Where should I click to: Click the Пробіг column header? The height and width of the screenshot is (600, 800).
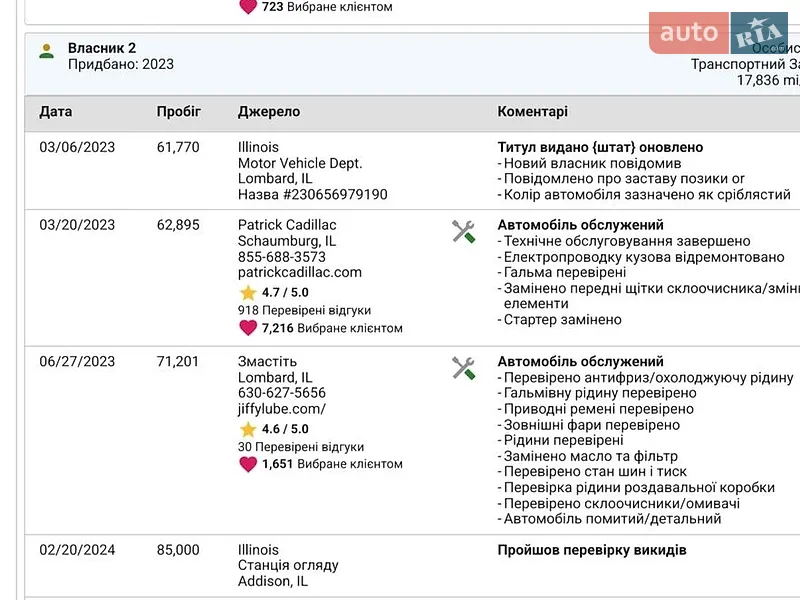tap(179, 112)
